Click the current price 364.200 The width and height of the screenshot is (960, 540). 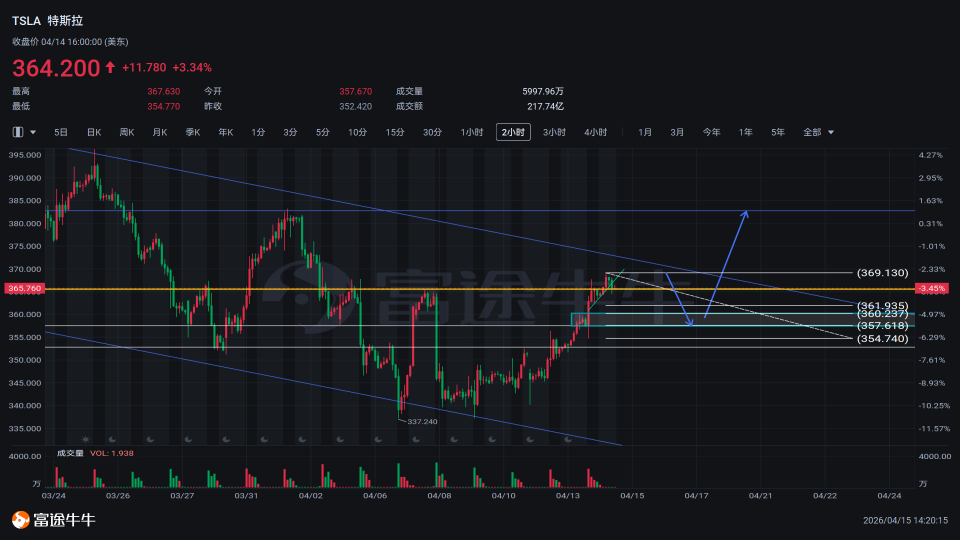tap(56, 68)
